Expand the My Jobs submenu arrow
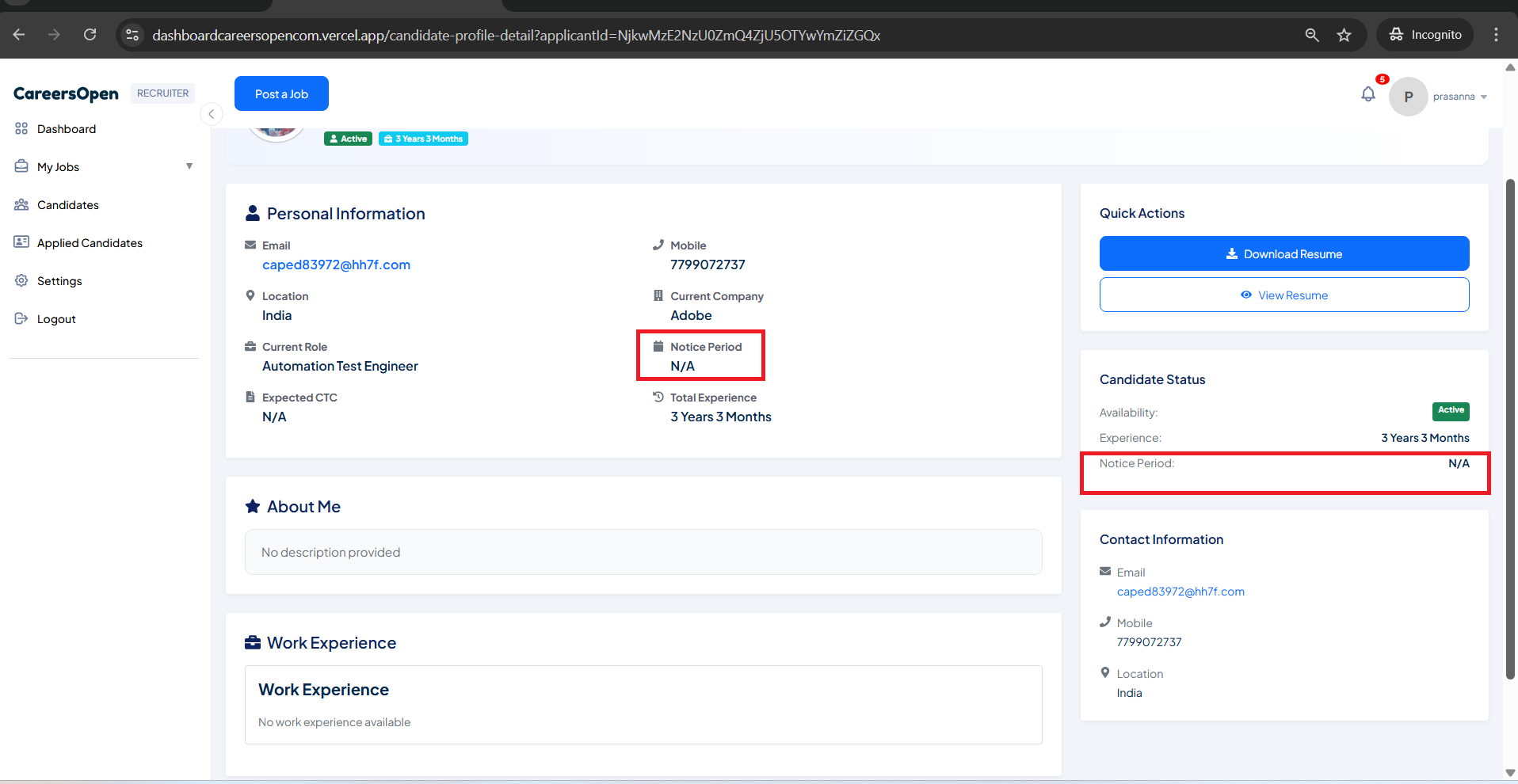The width and height of the screenshot is (1518, 784). [x=189, y=166]
